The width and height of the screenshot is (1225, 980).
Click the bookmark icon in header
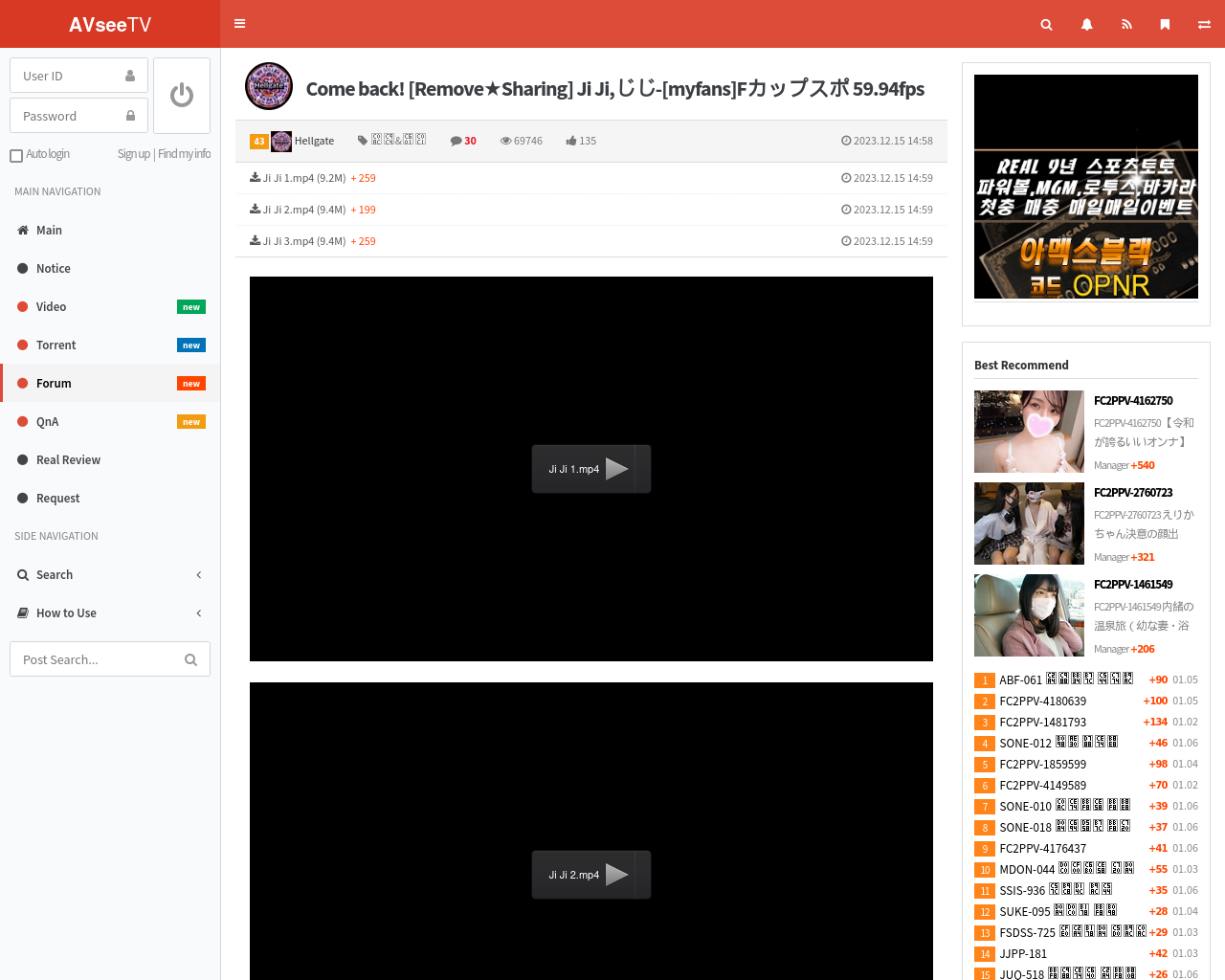[x=1165, y=25]
